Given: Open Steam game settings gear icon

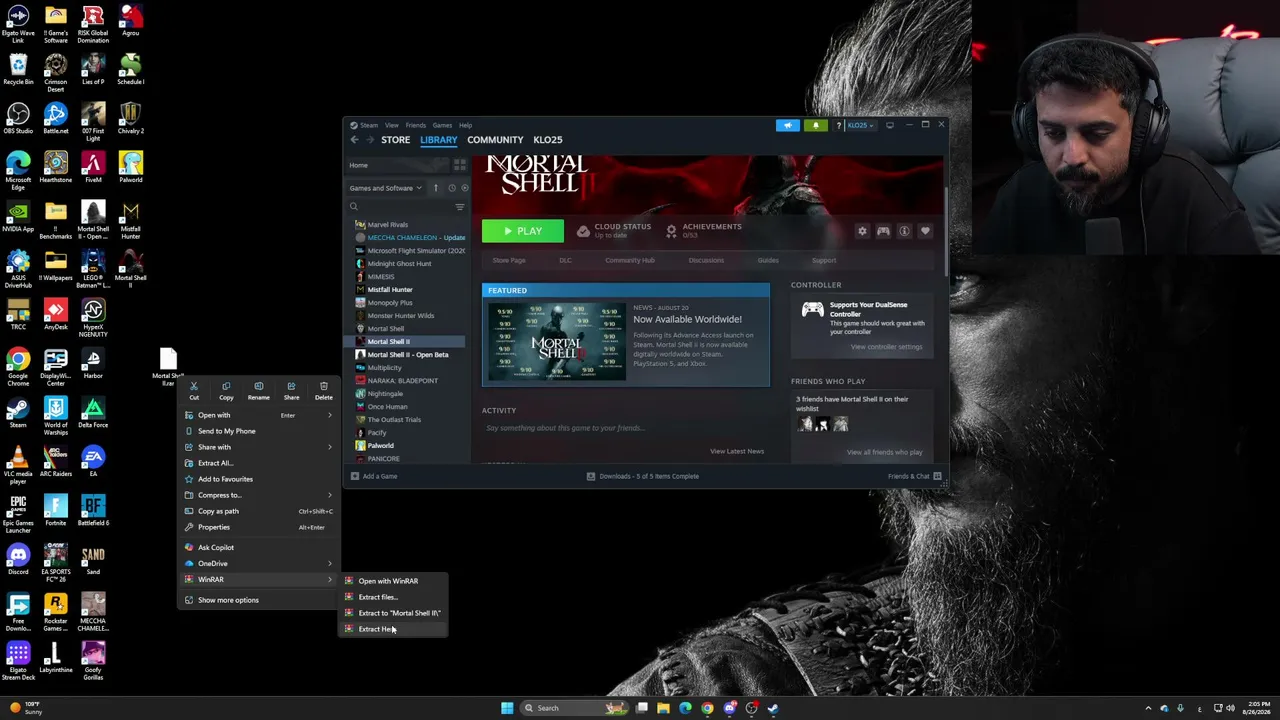Looking at the screenshot, I should [x=862, y=231].
